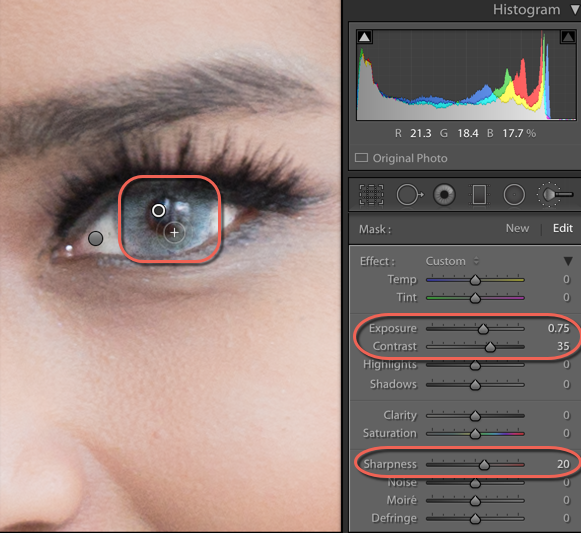581x533 pixels.
Task: Toggle highlight clipping indicator in histogram
Action: 567,37
